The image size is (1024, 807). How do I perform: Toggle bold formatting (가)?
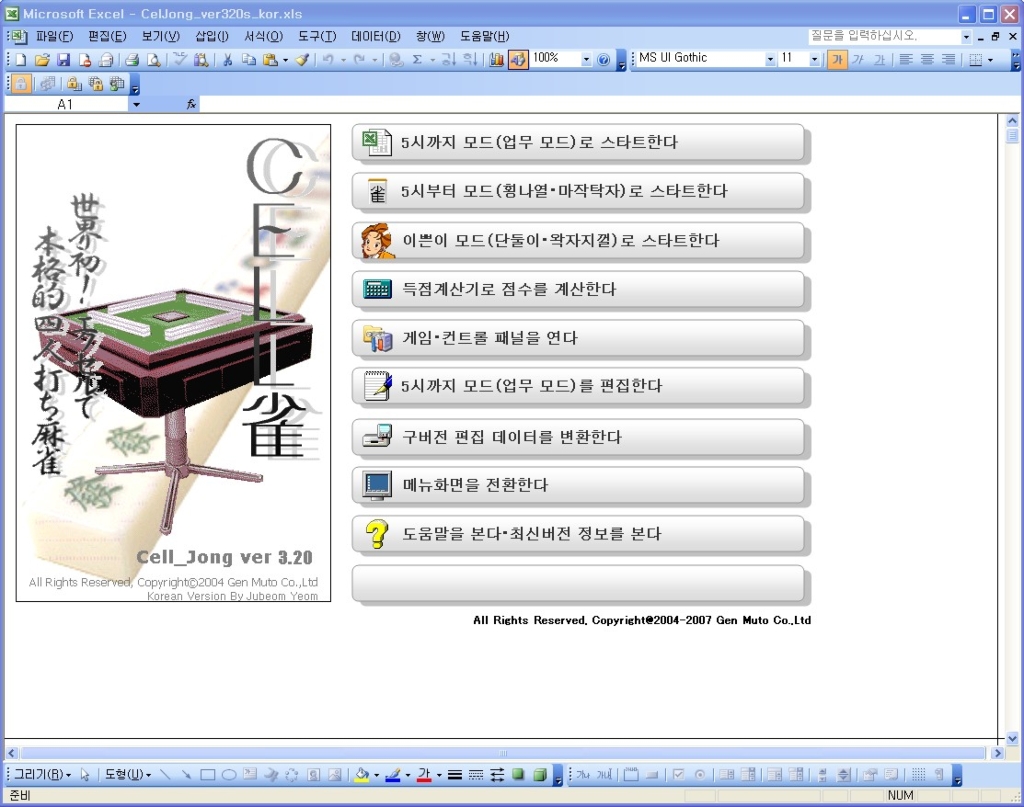[x=837, y=59]
